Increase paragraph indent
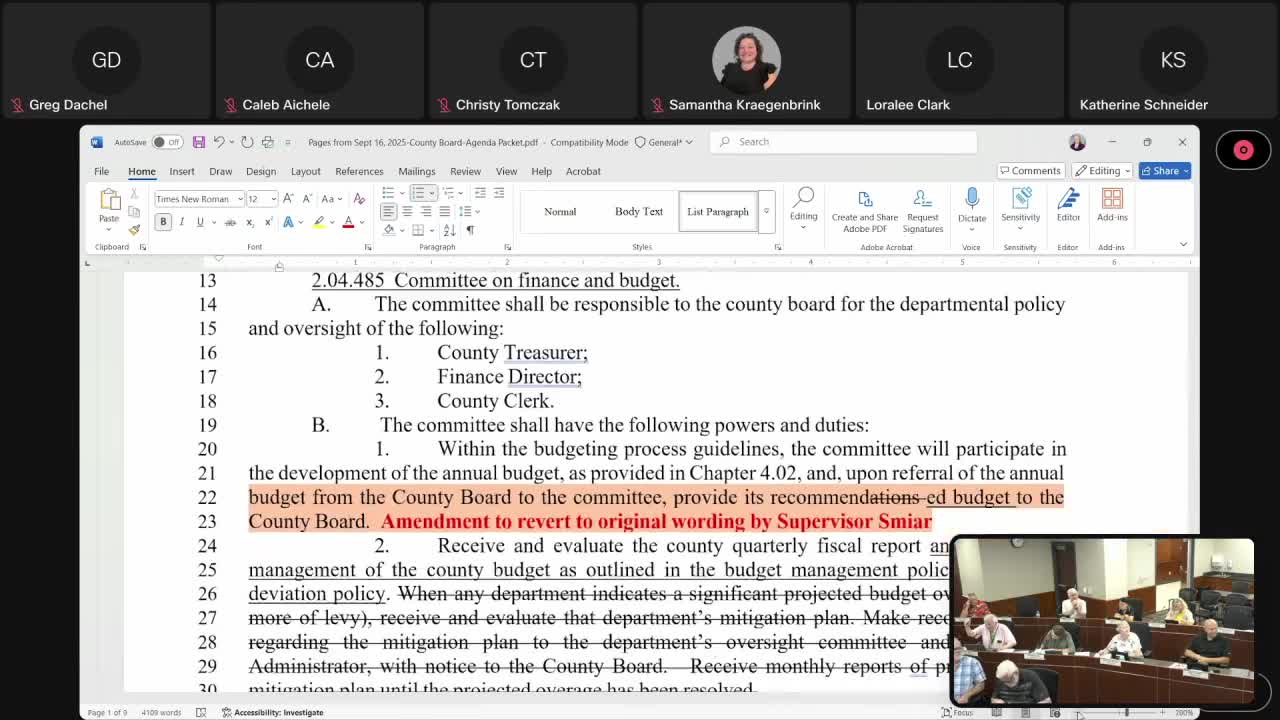Image resolution: width=1280 pixels, height=720 pixels. 498,193
